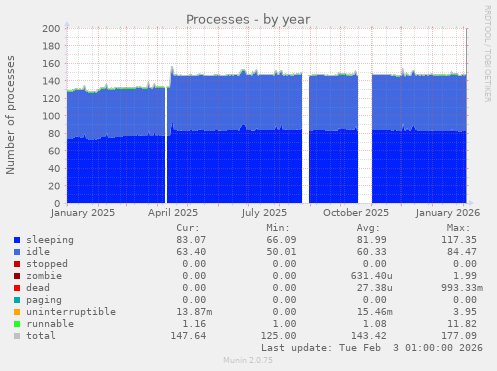This screenshot has height=371, width=497.
Task: Click the 'sleeping' legend label
Action: [x=50, y=240]
